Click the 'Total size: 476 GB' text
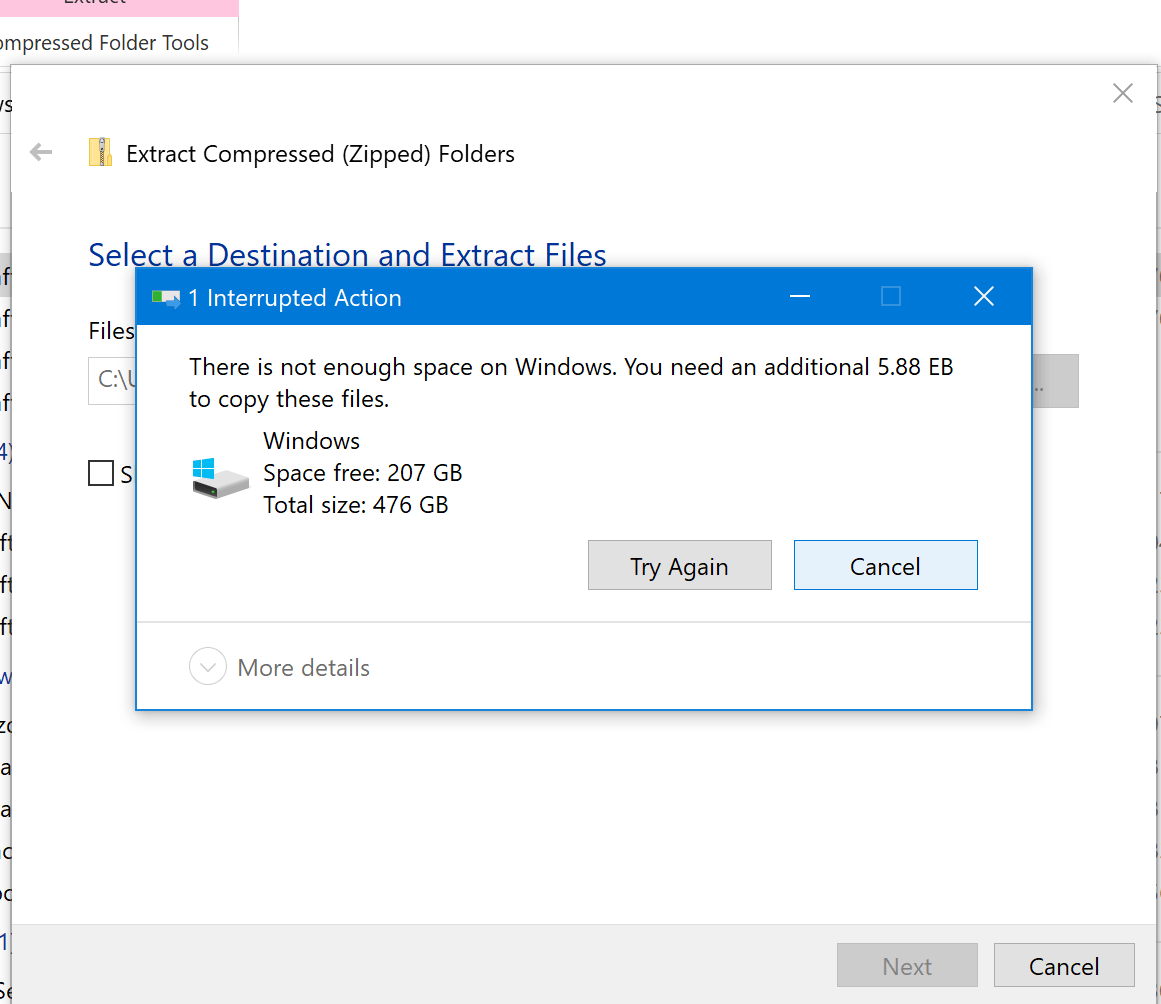 (356, 505)
